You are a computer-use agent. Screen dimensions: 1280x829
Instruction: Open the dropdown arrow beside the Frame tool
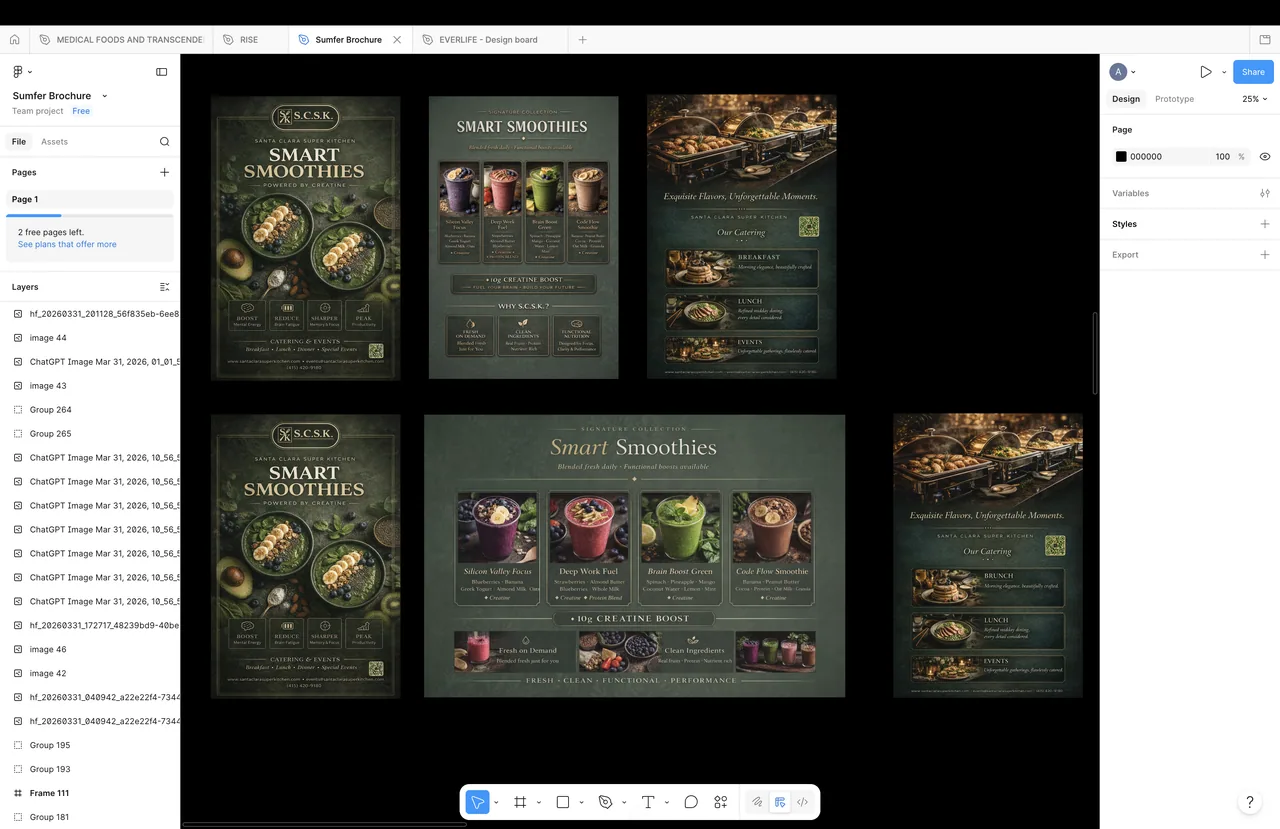(539, 802)
